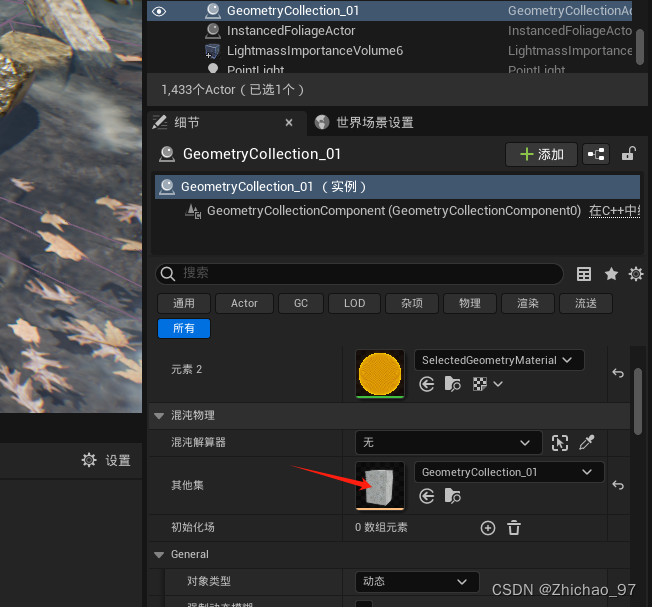The image size is (652, 607).
Task: Open the 设置 settings button
Action: click(x=106, y=460)
